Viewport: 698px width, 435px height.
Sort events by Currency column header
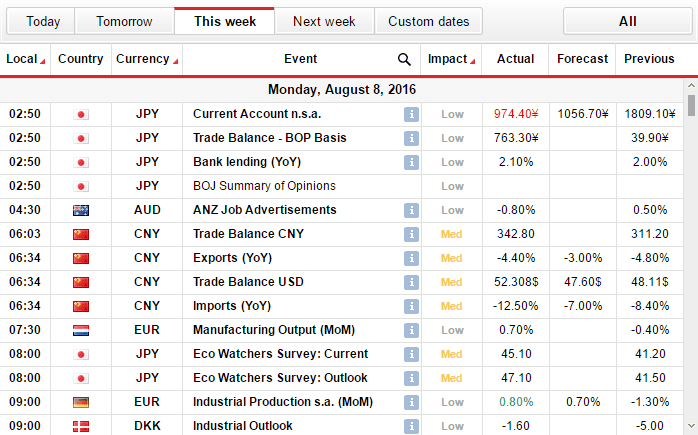coord(146,59)
